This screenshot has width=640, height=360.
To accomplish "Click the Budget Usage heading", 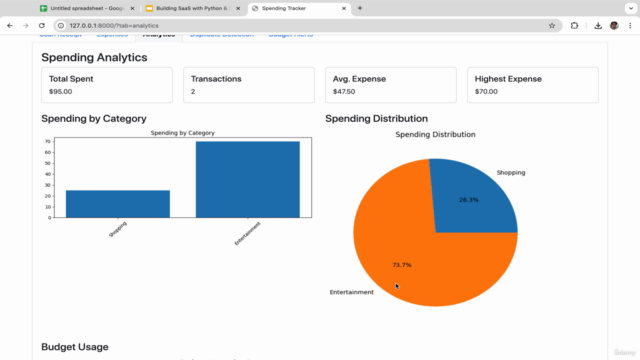I will (75, 347).
